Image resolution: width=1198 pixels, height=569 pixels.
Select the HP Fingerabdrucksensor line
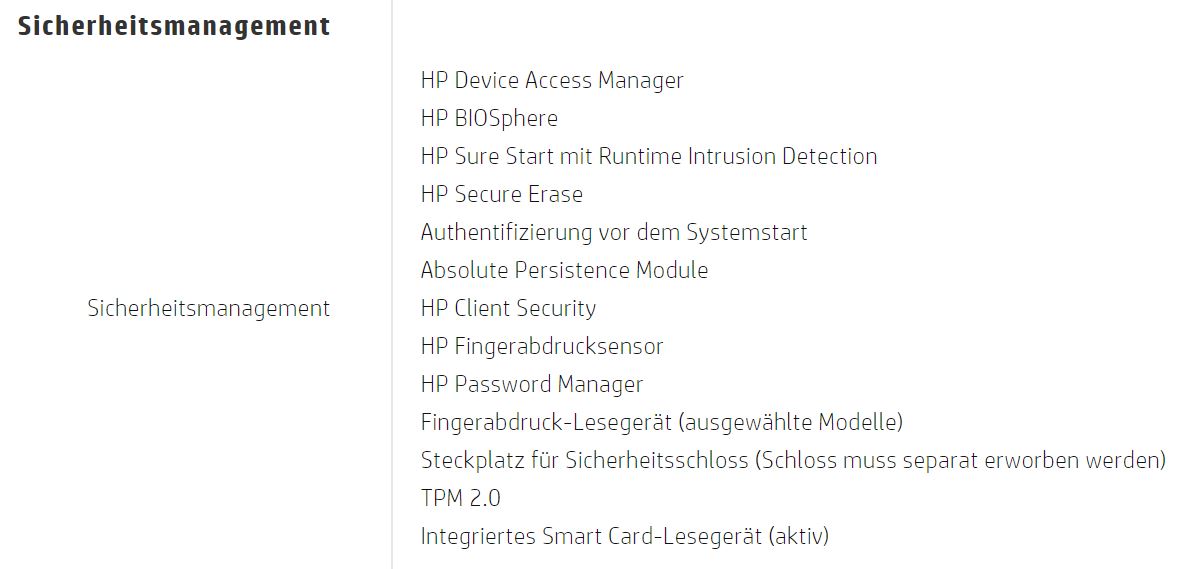coord(541,346)
